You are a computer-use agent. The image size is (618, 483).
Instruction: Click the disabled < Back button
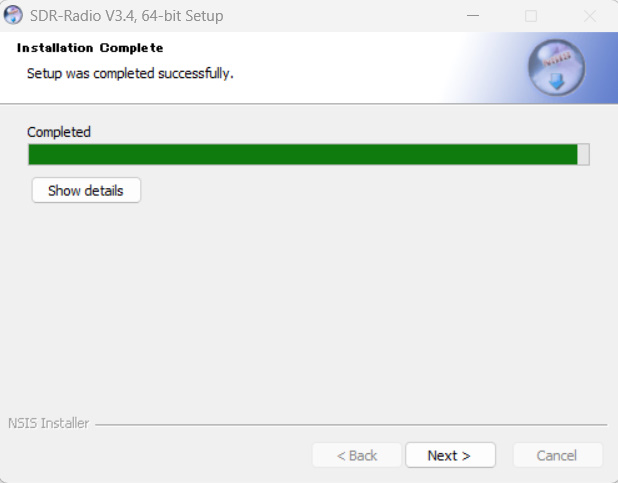point(357,455)
